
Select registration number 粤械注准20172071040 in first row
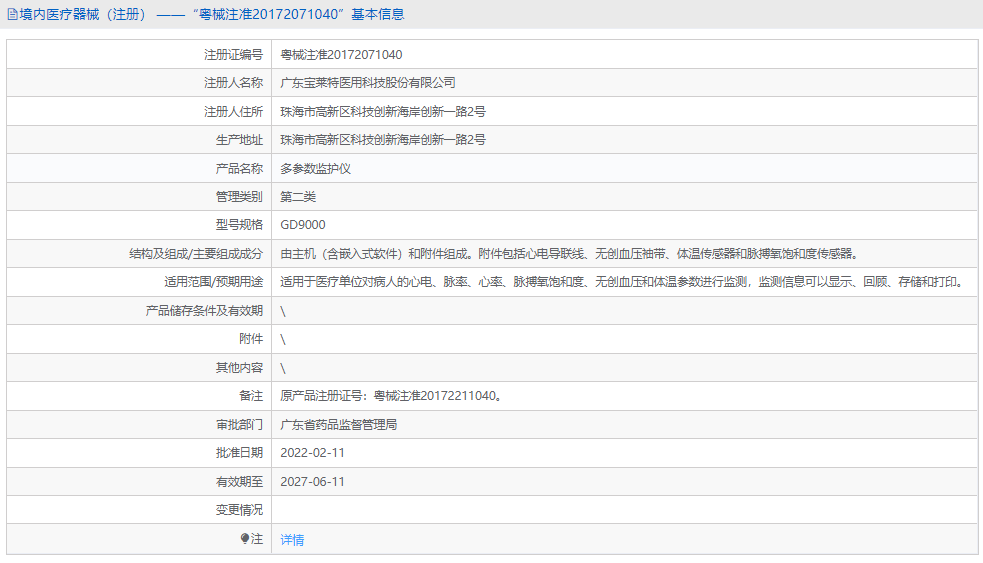click(x=341, y=55)
